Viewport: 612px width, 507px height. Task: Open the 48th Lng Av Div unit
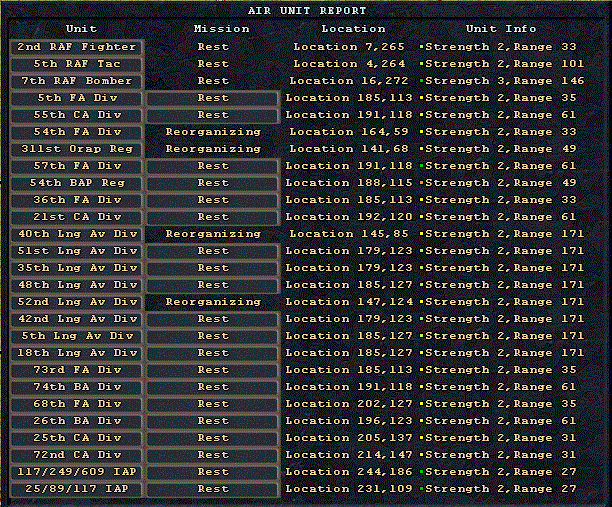[77, 285]
